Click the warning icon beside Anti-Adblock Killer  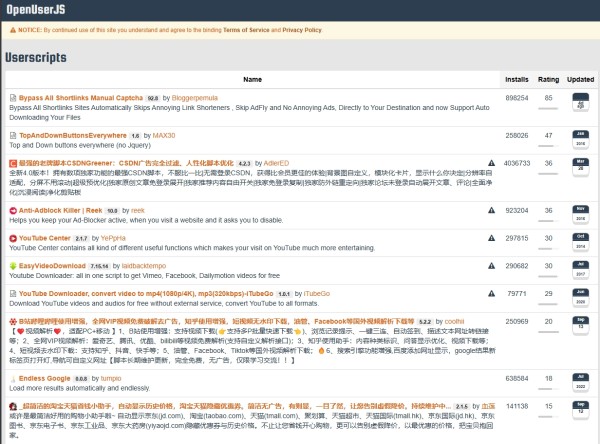tap(491, 210)
